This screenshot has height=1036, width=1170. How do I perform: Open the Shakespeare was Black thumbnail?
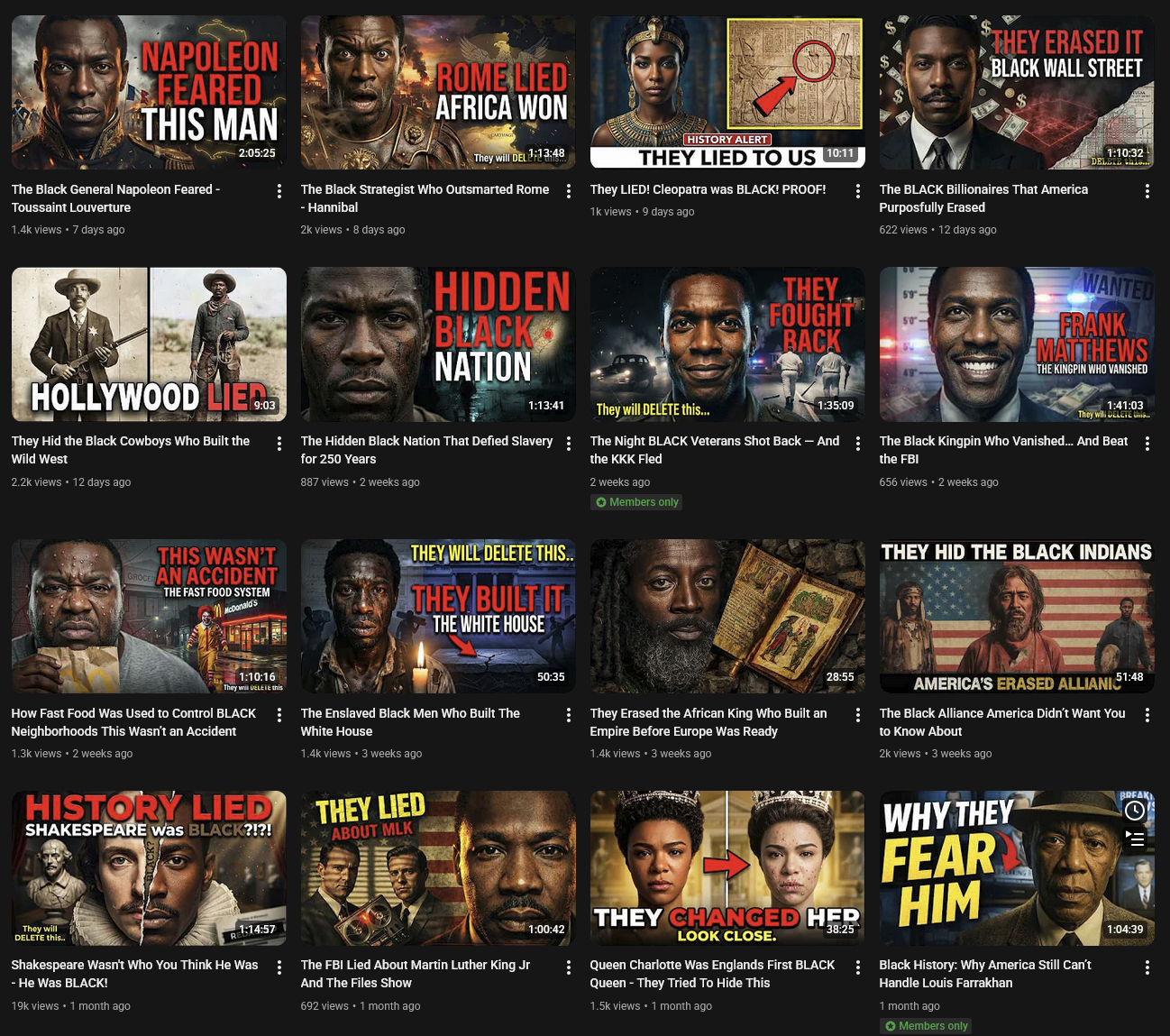coord(149,868)
